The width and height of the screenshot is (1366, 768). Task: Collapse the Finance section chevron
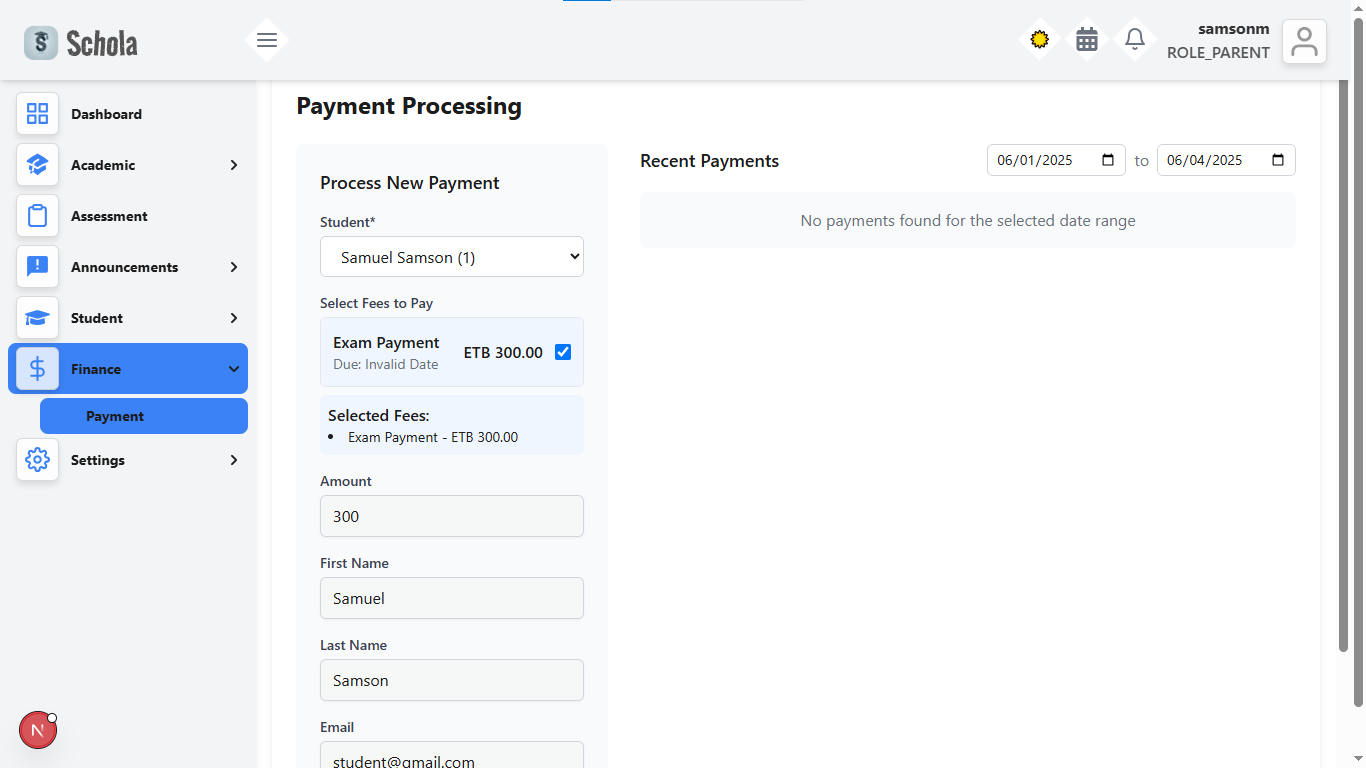[233, 368]
